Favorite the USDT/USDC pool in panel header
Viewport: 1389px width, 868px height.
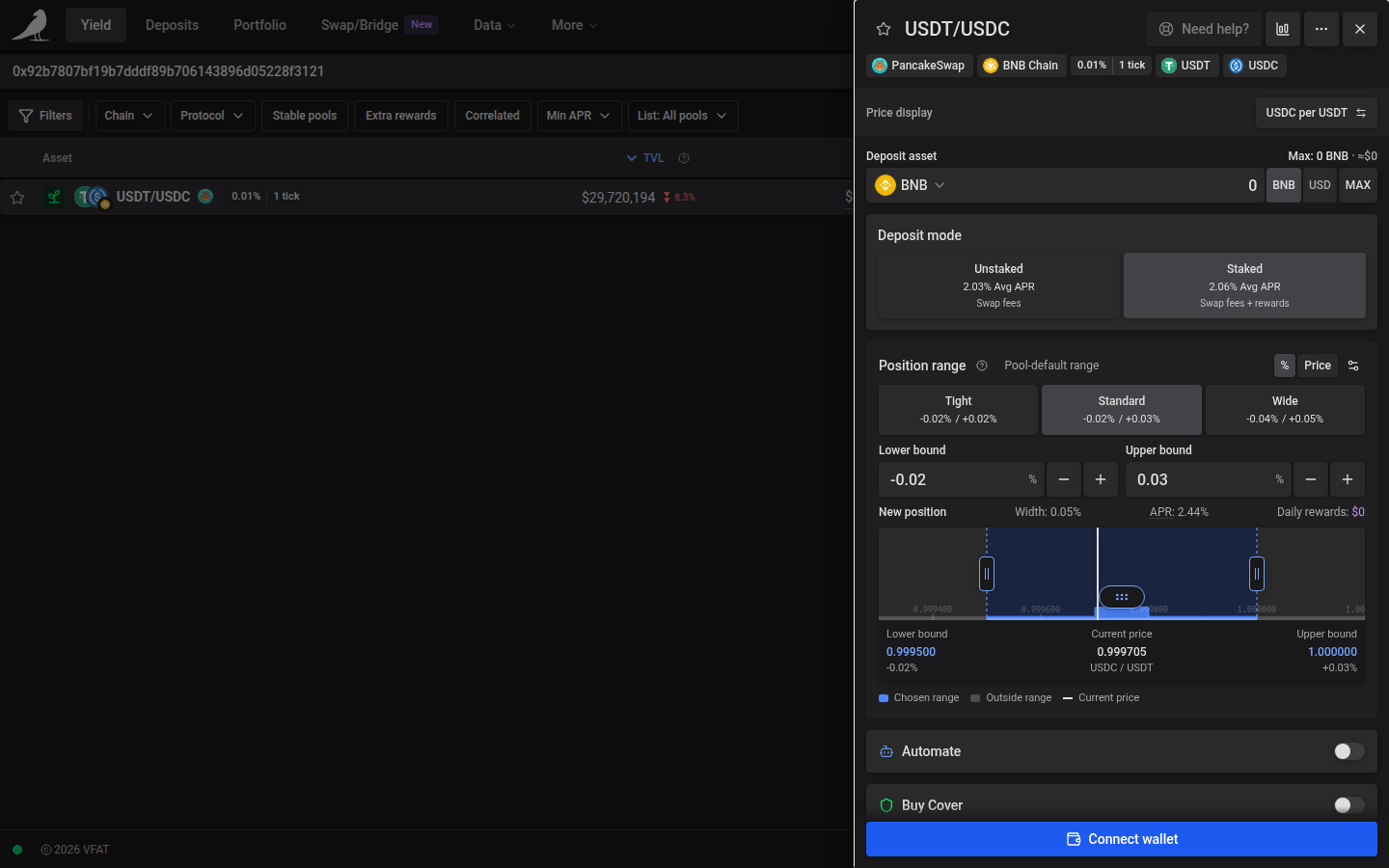click(x=883, y=29)
